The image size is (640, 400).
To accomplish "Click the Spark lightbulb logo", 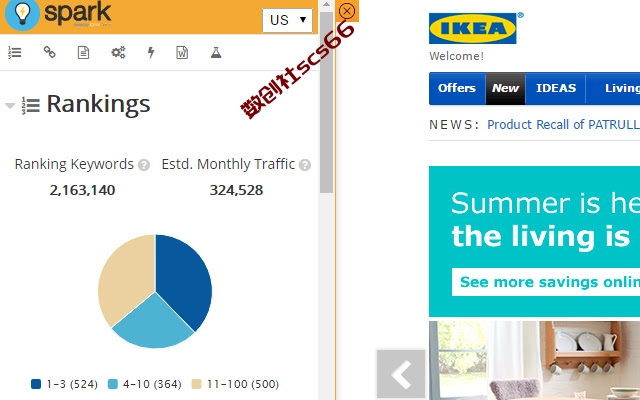I will point(22,15).
